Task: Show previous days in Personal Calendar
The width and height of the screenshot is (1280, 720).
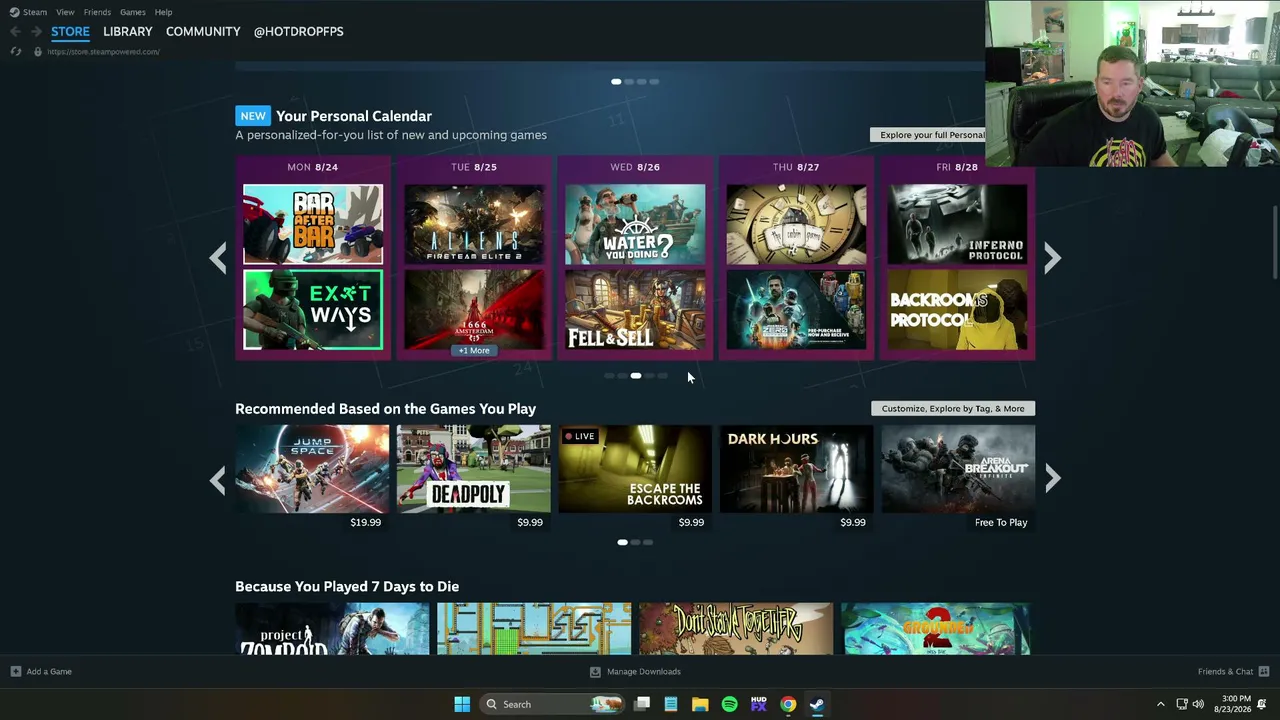Action: click(217, 258)
